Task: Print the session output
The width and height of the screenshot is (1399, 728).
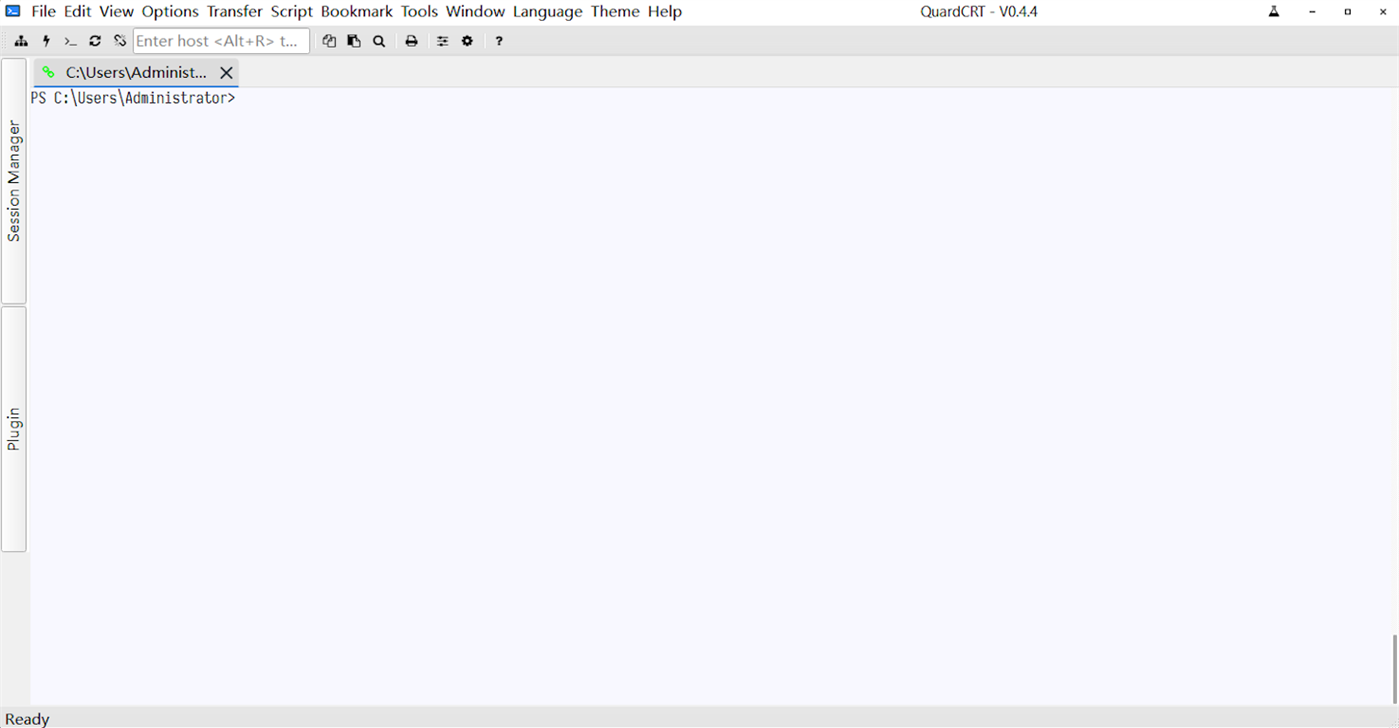Action: click(411, 40)
